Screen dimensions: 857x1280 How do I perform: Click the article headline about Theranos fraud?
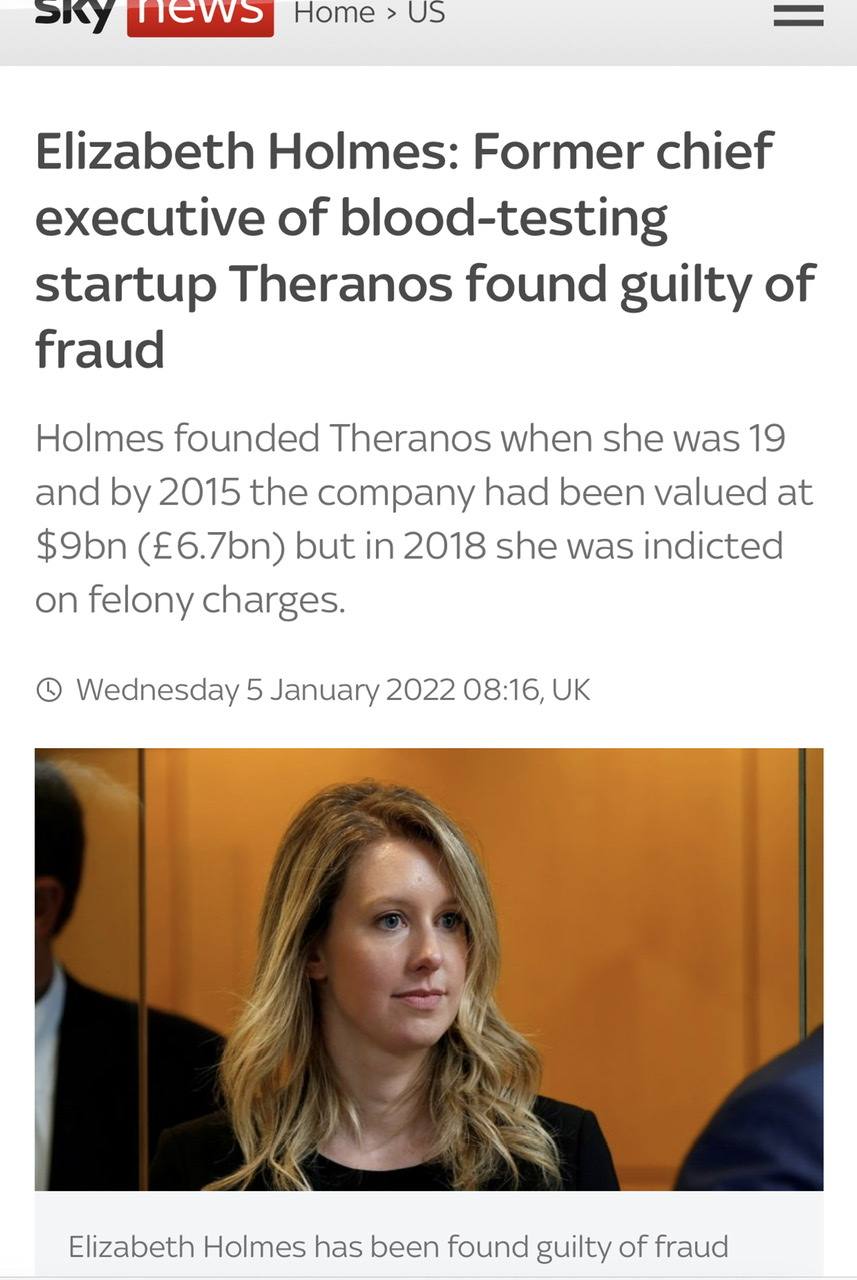[x=426, y=250]
